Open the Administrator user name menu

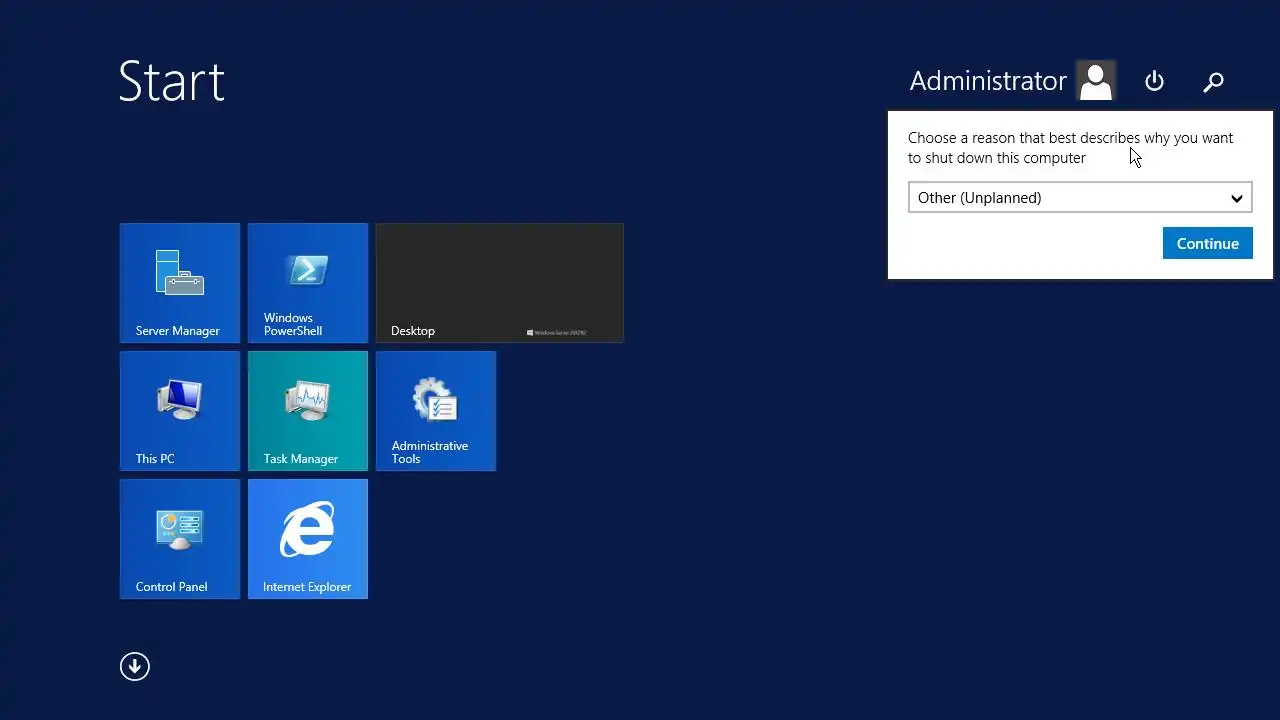pyautogui.click(x=988, y=81)
